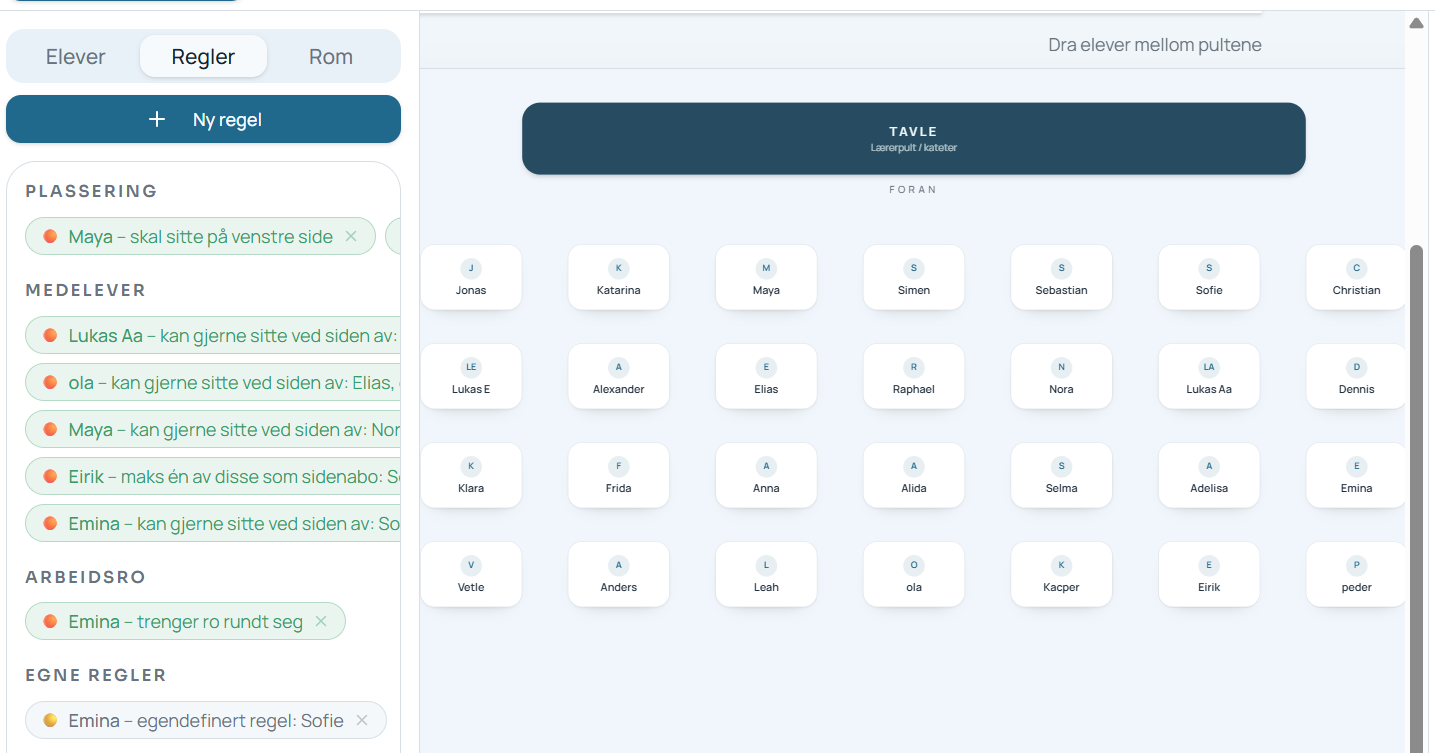Select Sofie's desk
The height and width of the screenshot is (753, 1435).
tap(1209, 278)
